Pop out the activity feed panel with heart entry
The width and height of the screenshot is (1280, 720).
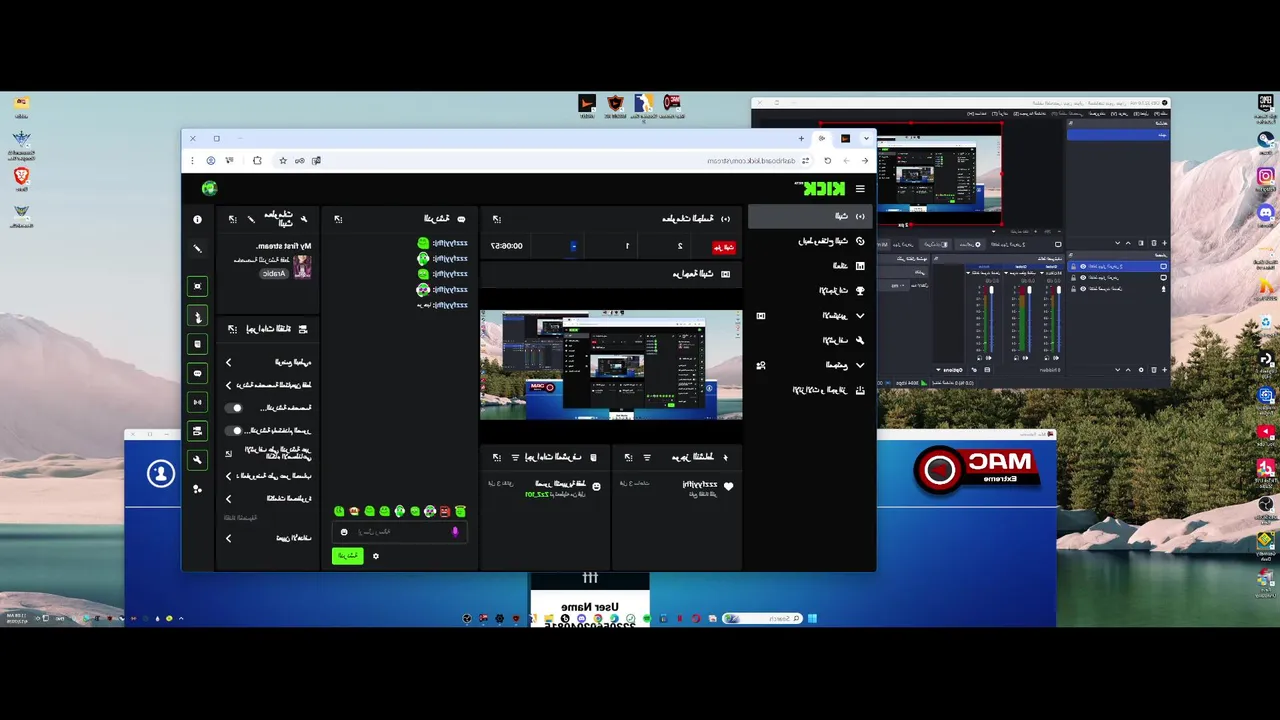[x=628, y=457]
